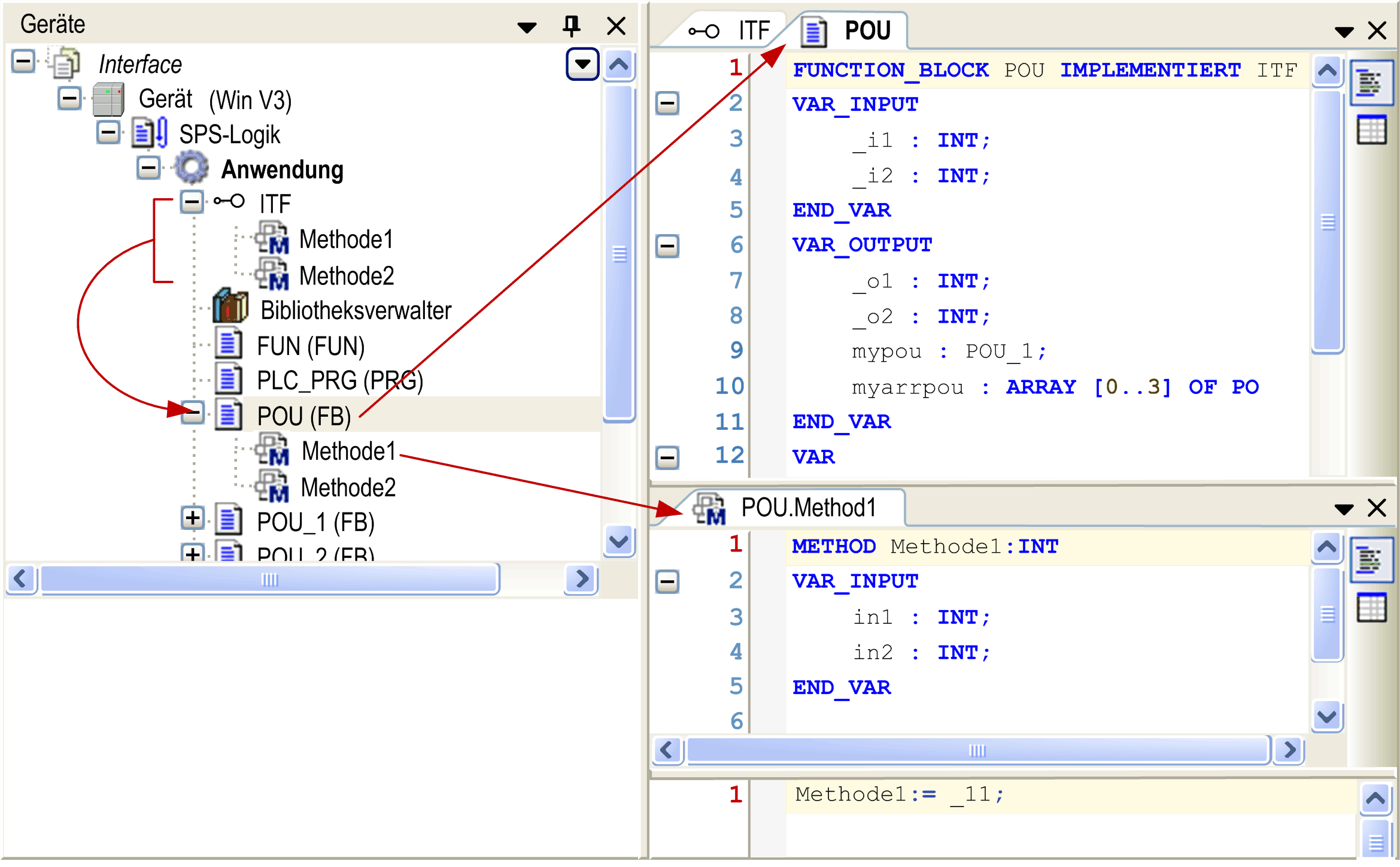Select Methode2 under ITF
This screenshot has height=867, width=1400.
[347, 275]
